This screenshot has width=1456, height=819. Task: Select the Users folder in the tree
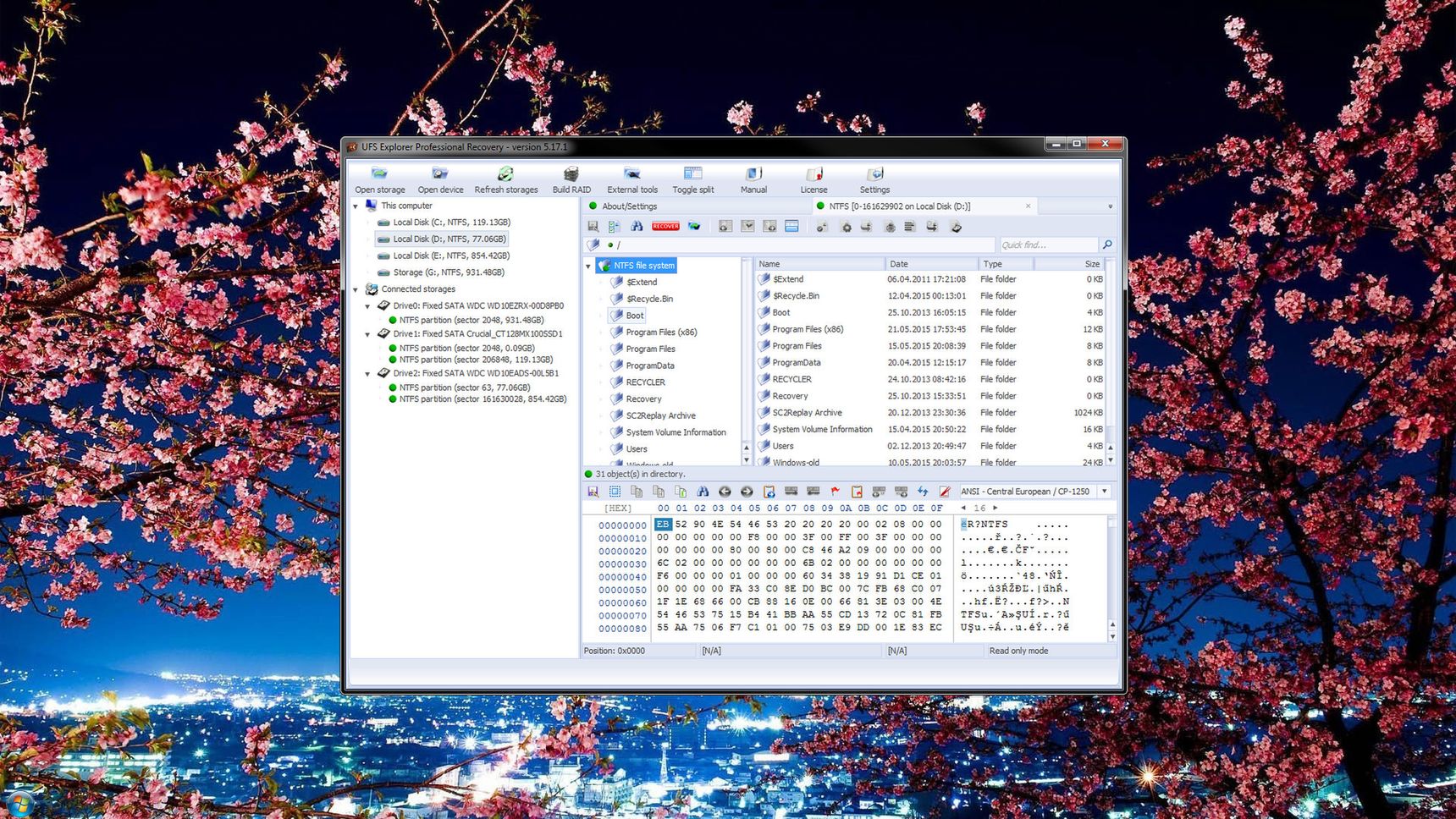pos(628,449)
